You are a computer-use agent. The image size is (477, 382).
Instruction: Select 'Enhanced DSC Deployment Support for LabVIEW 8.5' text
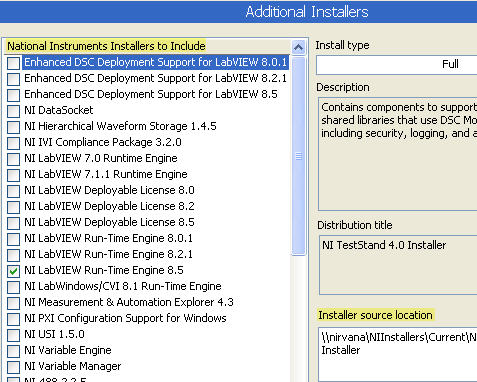click(x=151, y=94)
